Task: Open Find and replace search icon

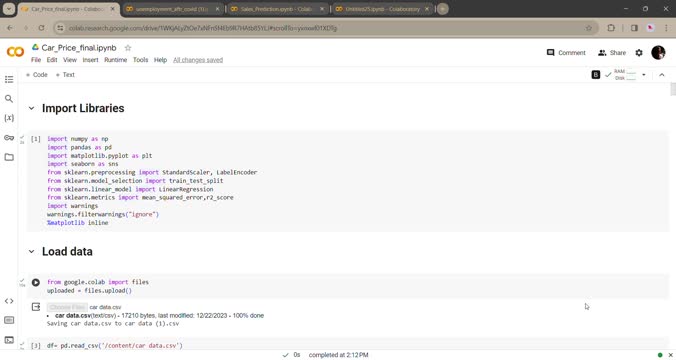Action: coord(9,99)
